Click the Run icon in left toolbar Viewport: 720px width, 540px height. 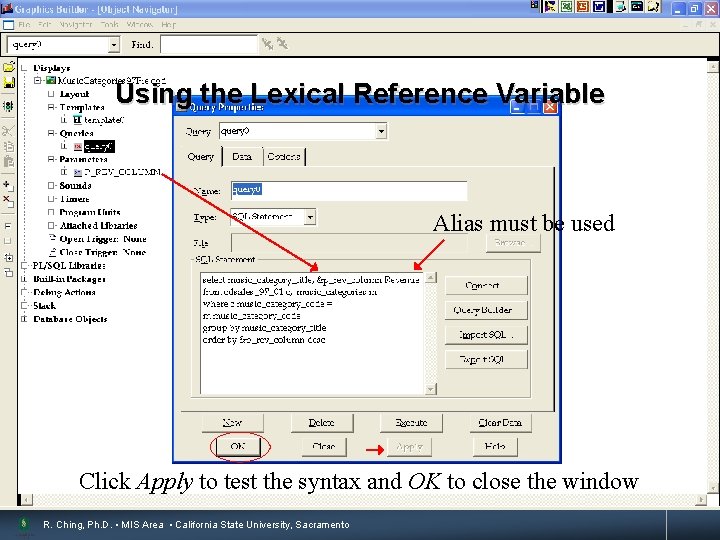pyautogui.click(x=8, y=106)
